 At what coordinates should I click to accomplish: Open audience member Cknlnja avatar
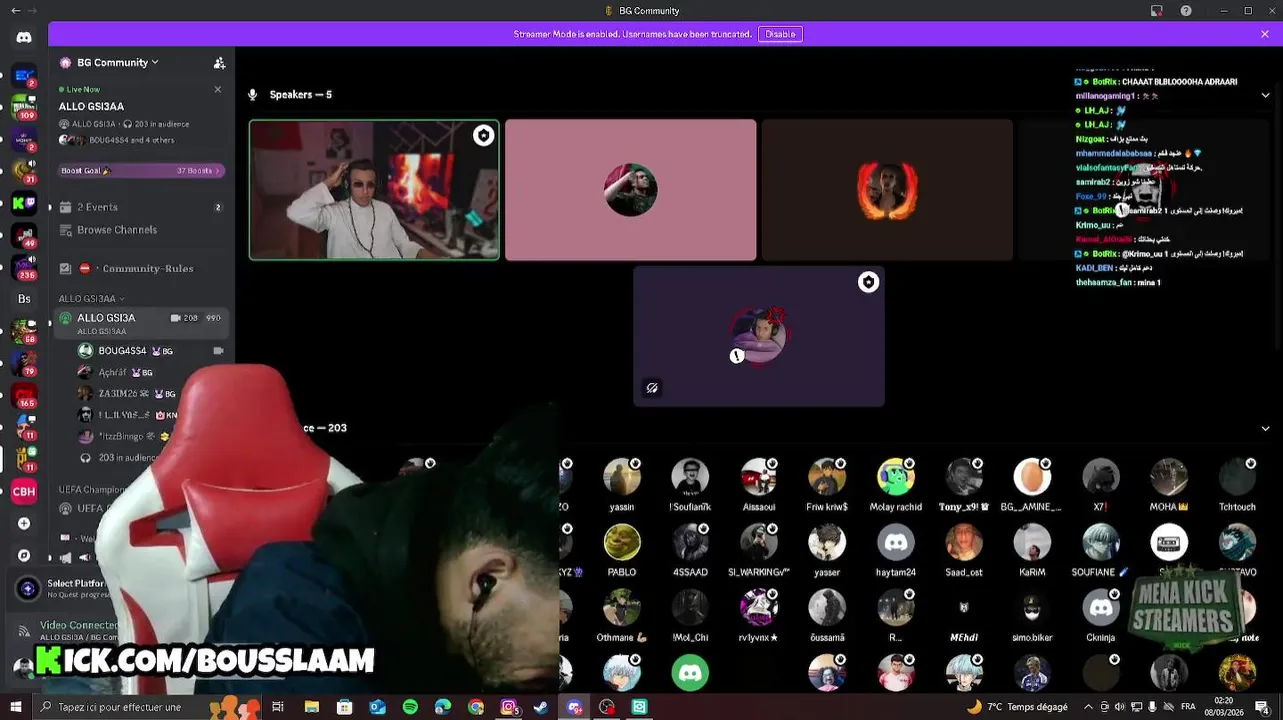pos(1101,607)
